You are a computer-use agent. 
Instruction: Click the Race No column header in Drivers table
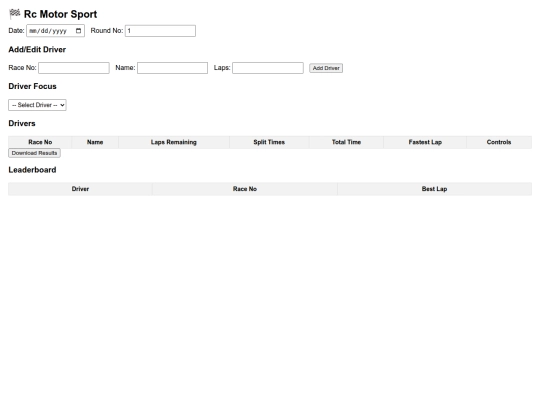[40, 142]
